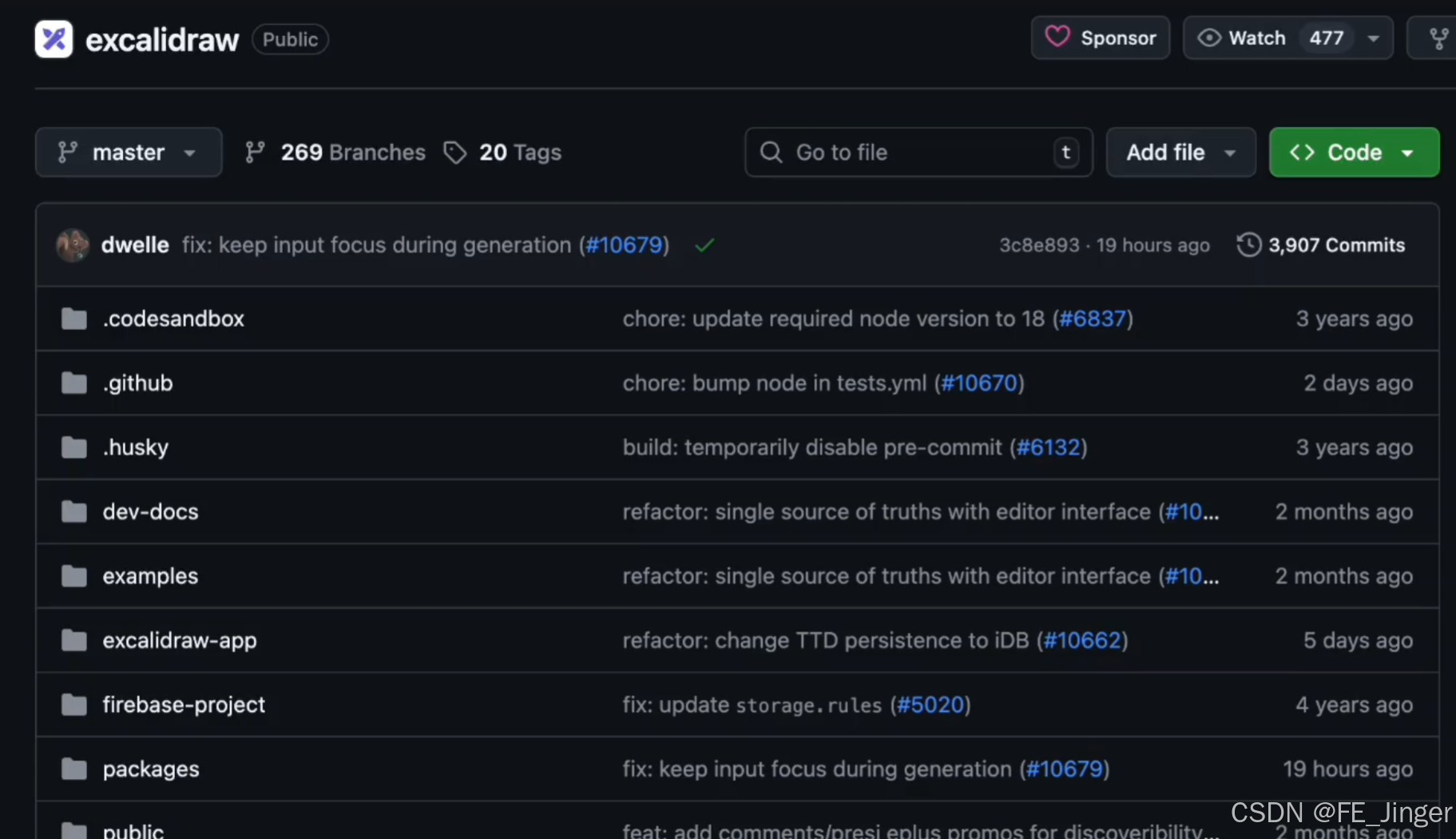Click the green commit status checkmark
1456x839 pixels.
(x=704, y=245)
